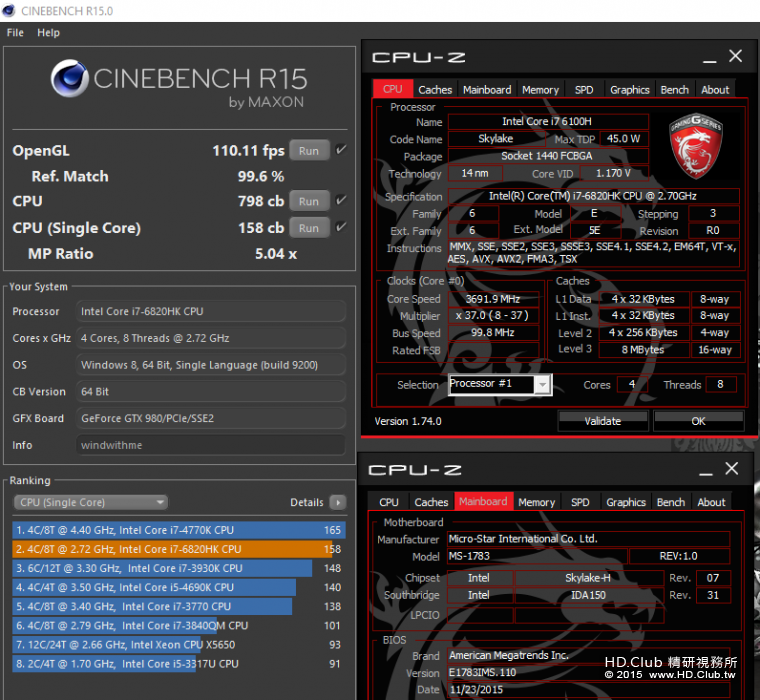
Task: Click the OK button in CPU-Z
Action: click(698, 421)
